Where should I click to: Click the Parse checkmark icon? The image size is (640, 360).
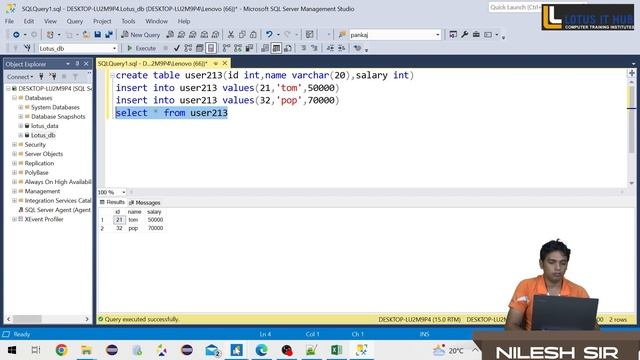pyautogui.click(x=177, y=48)
